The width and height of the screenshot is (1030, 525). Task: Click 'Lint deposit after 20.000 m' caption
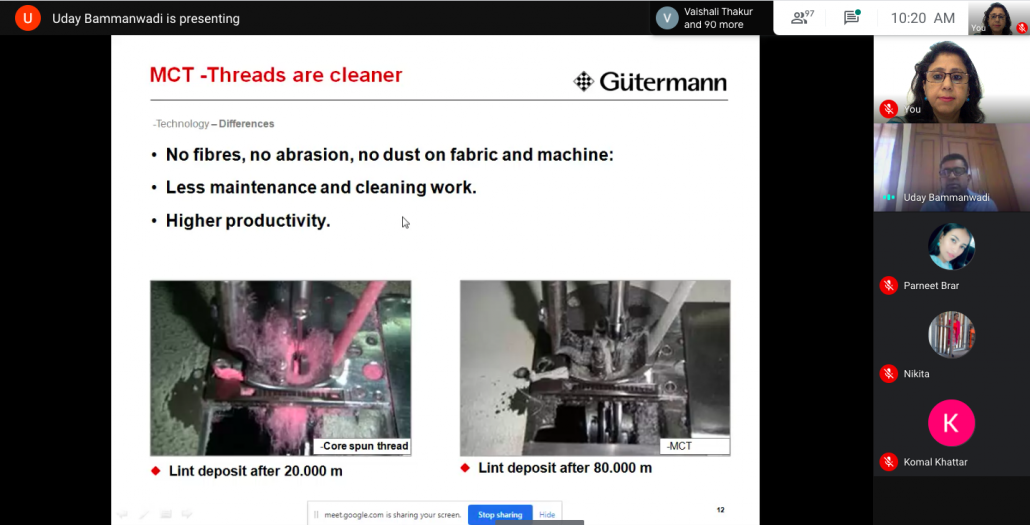(x=256, y=471)
